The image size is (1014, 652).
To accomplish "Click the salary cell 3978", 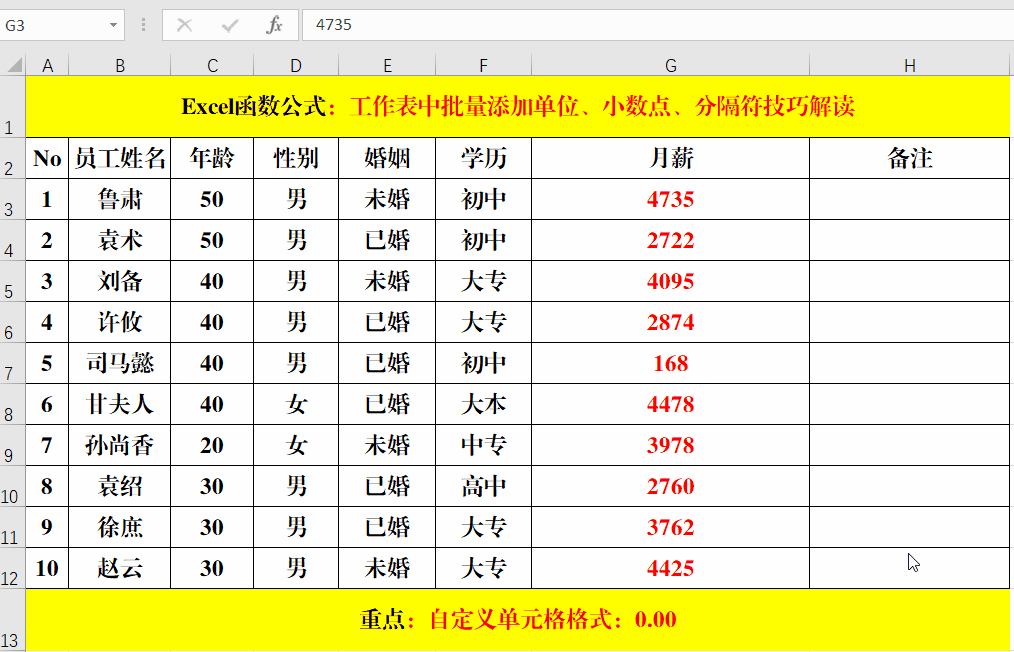I will coord(670,445).
